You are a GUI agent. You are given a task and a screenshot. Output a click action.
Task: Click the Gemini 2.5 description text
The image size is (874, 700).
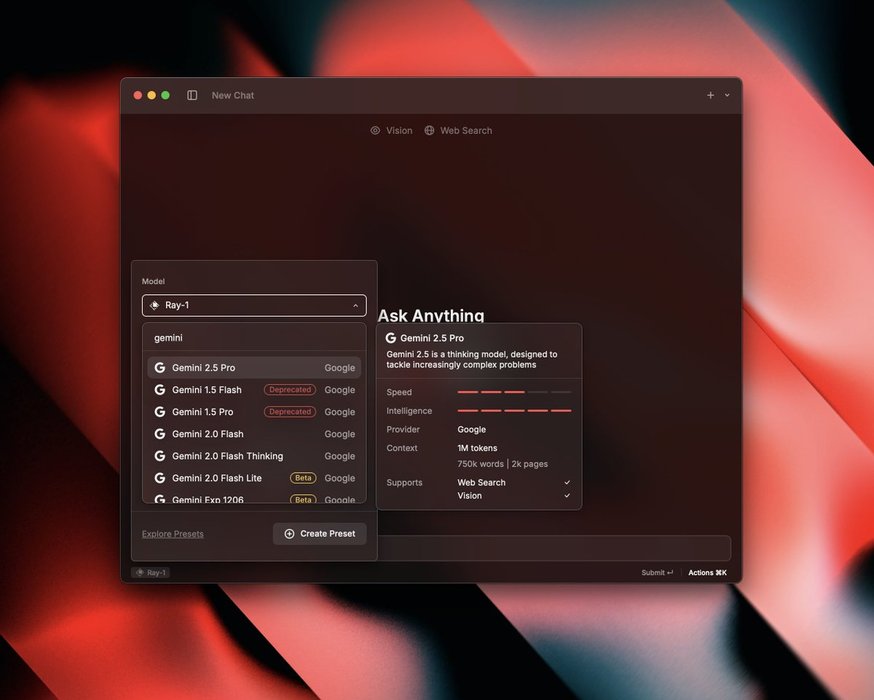tap(472, 359)
